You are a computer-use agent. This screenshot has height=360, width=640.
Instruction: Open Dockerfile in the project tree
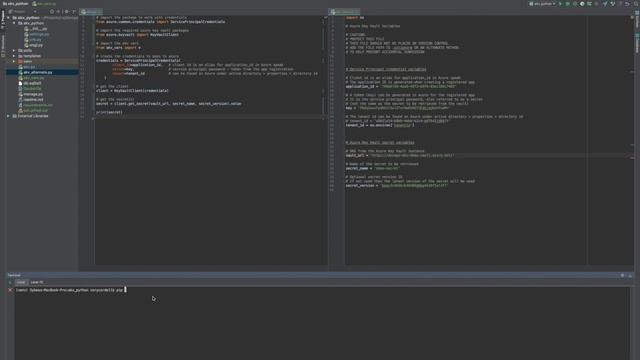[x=29, y=89]
